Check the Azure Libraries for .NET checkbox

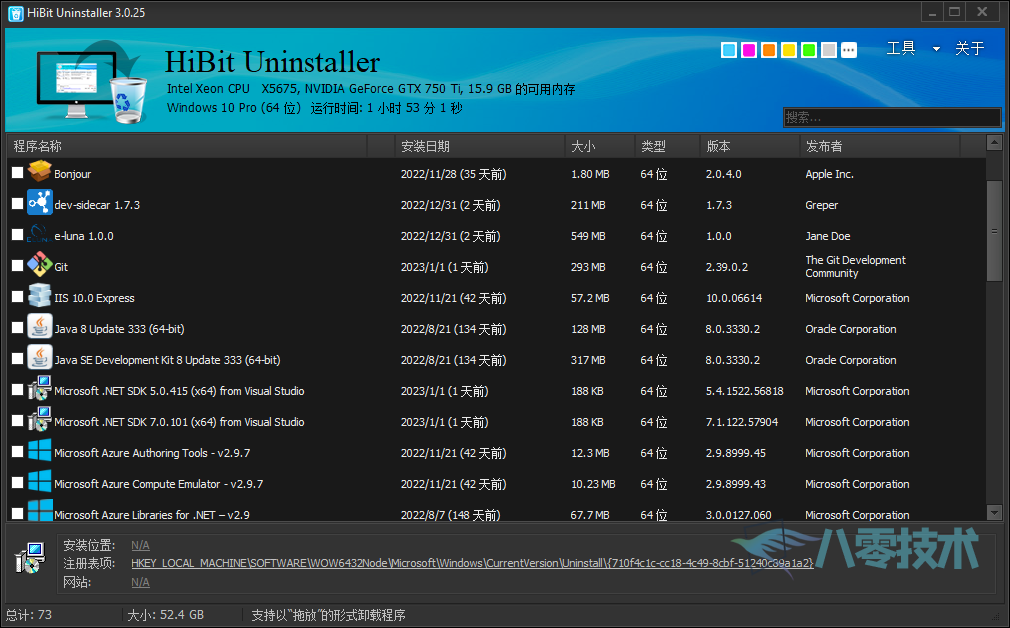point(17,513)
